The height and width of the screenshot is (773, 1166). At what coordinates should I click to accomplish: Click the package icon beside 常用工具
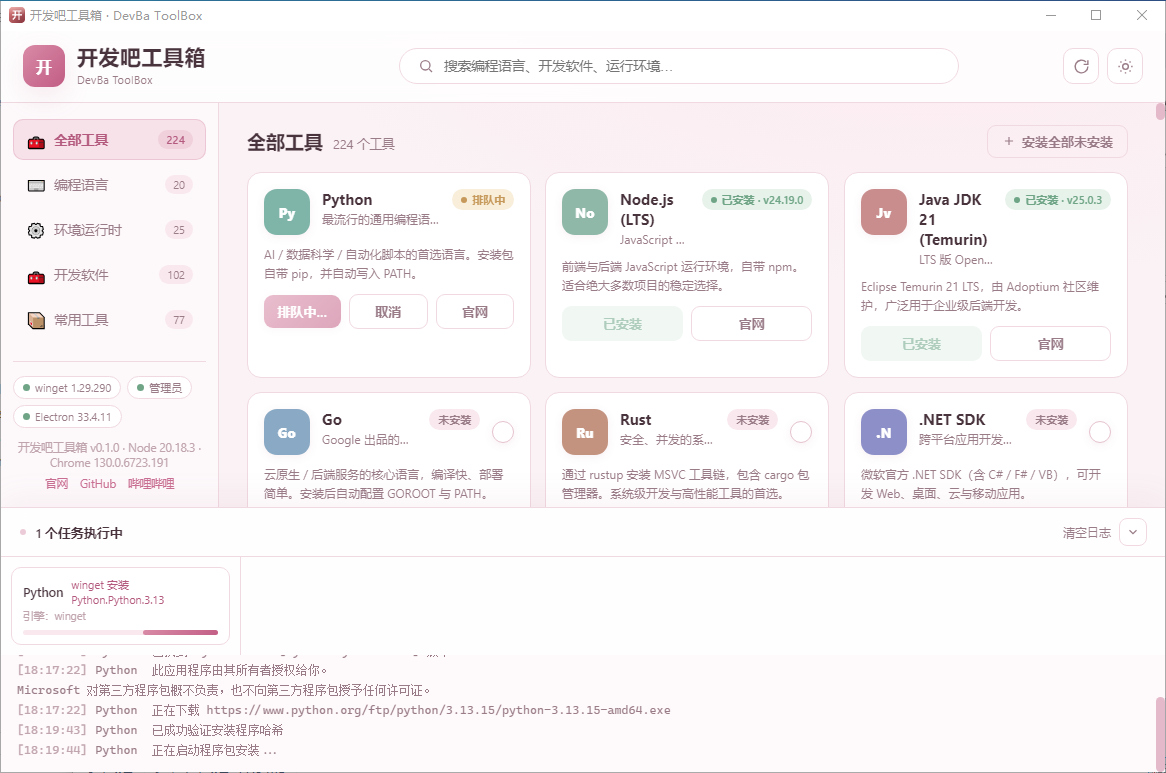tap(36, 320)
